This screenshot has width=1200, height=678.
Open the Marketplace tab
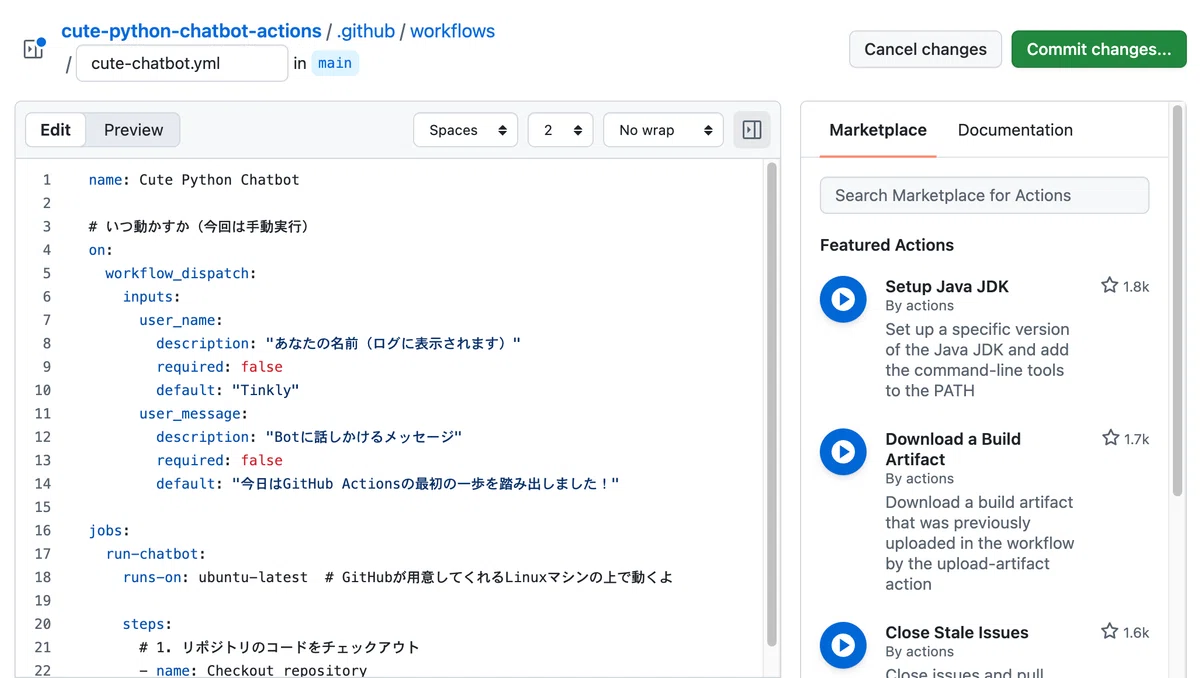878,130
